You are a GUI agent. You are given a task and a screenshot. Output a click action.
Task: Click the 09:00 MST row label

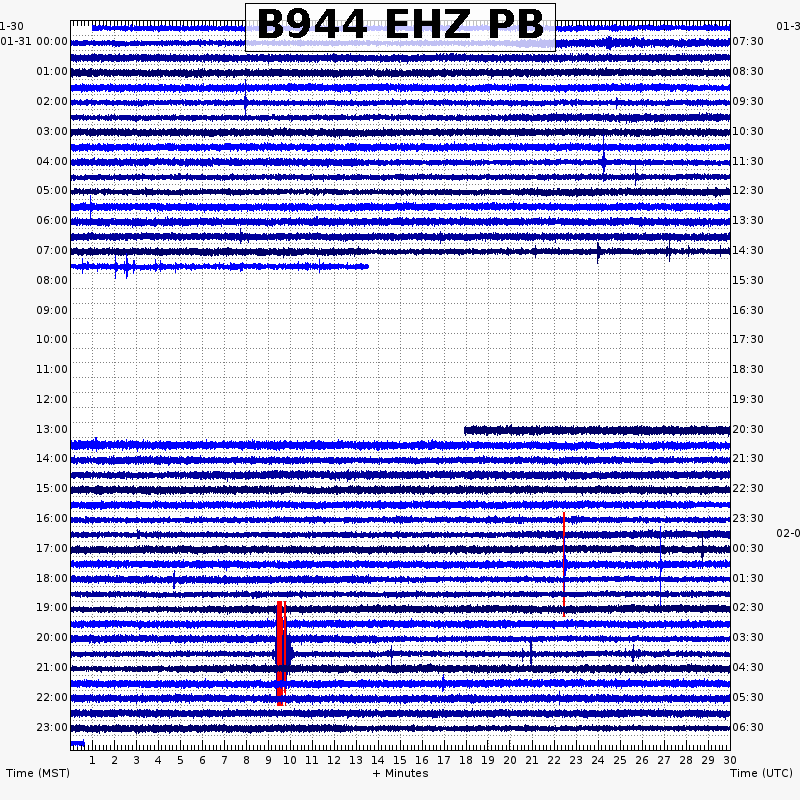pyautogui.click(x=52, y=310)
